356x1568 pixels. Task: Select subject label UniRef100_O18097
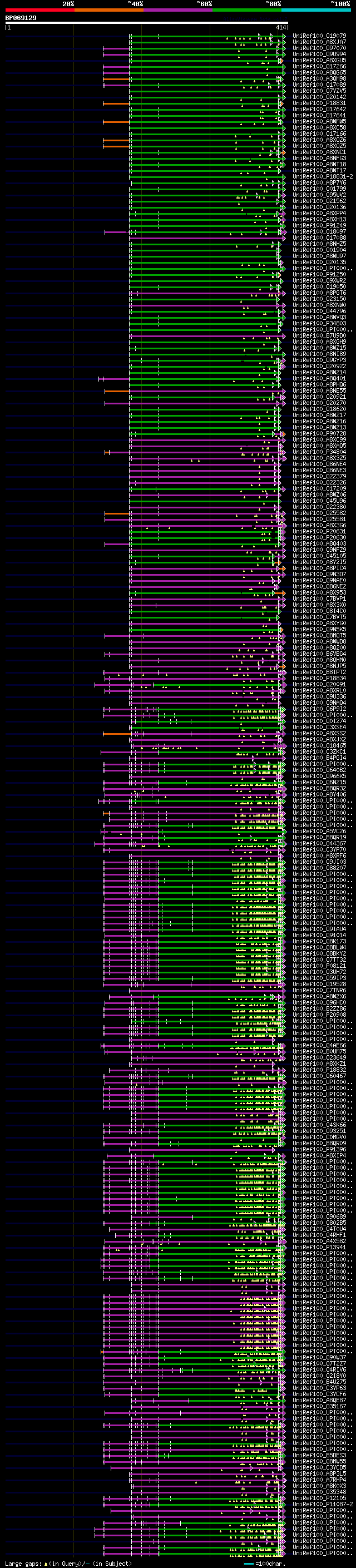pos(319,231)
